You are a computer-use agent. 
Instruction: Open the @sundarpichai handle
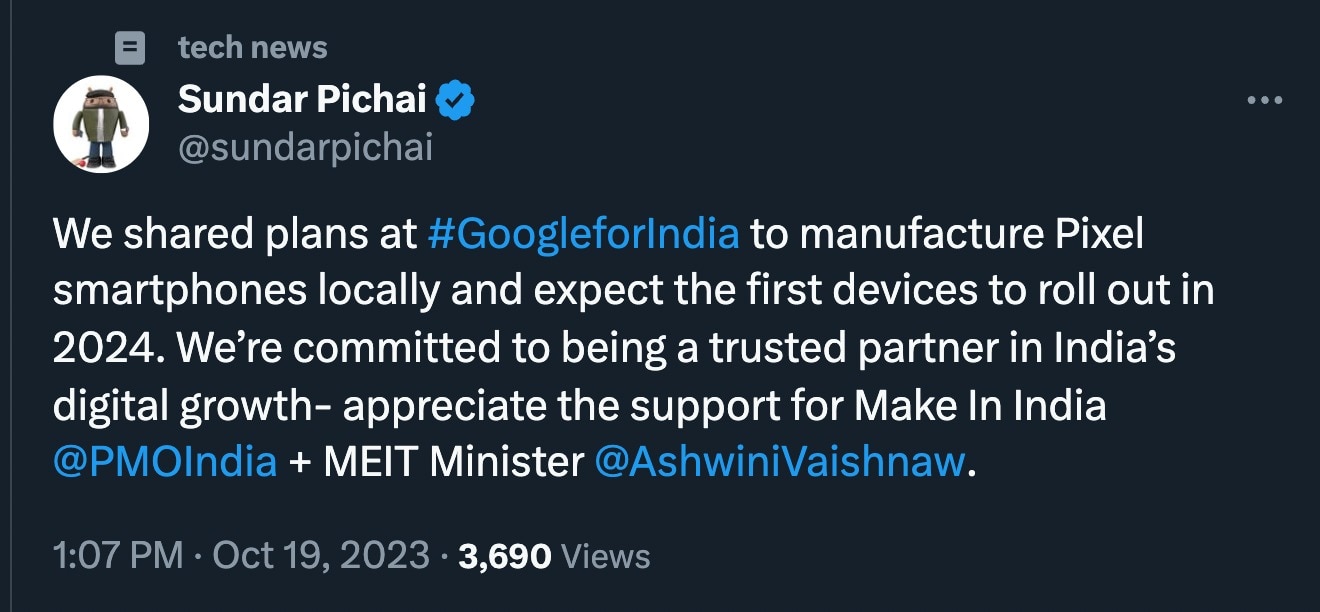pyautogui.click(x=305, y=147)
